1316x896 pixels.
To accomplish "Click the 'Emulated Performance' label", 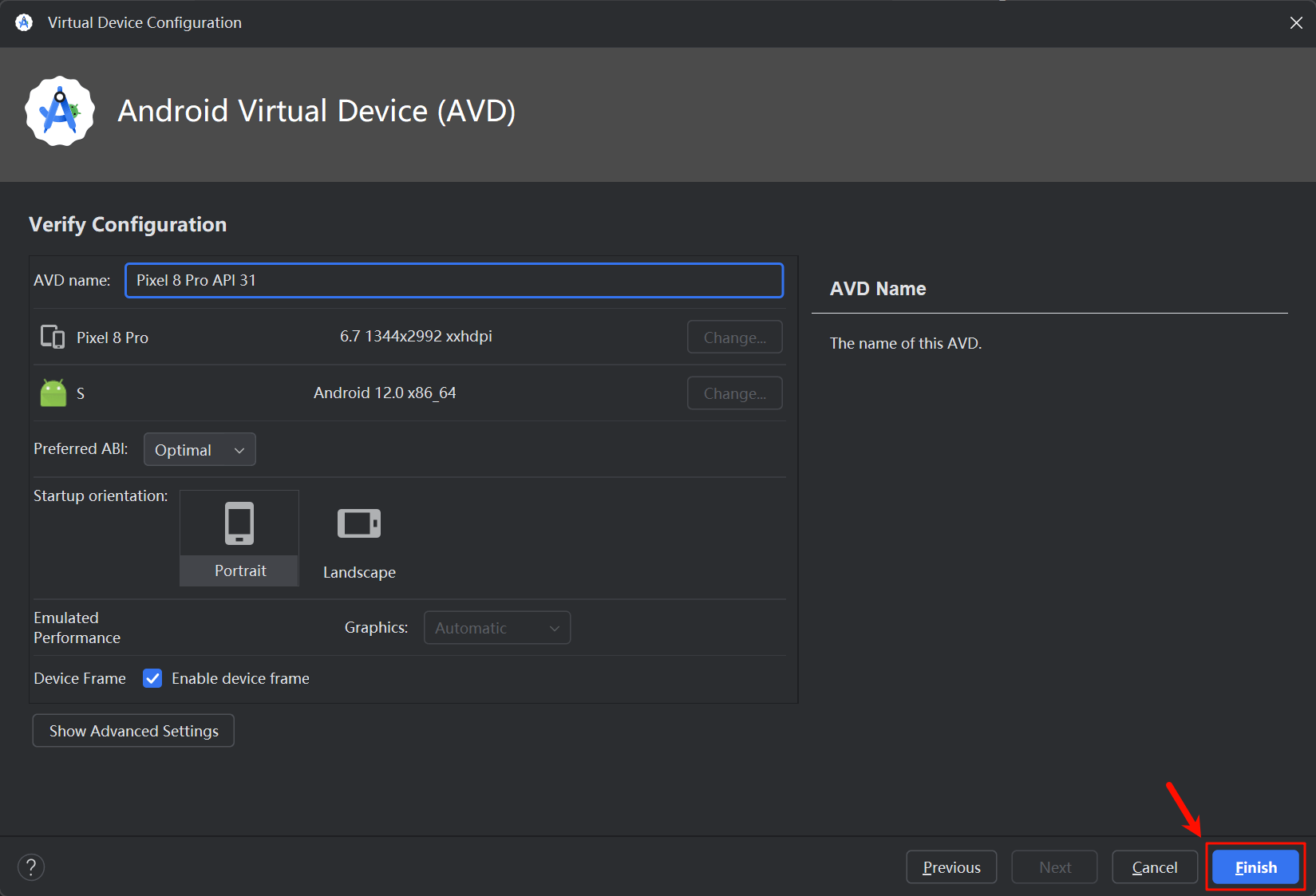I will pos(77,628).
